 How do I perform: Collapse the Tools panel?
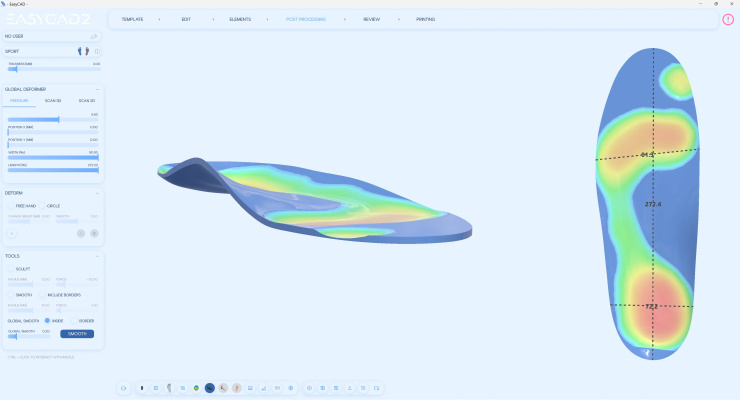tap(97, 256)
